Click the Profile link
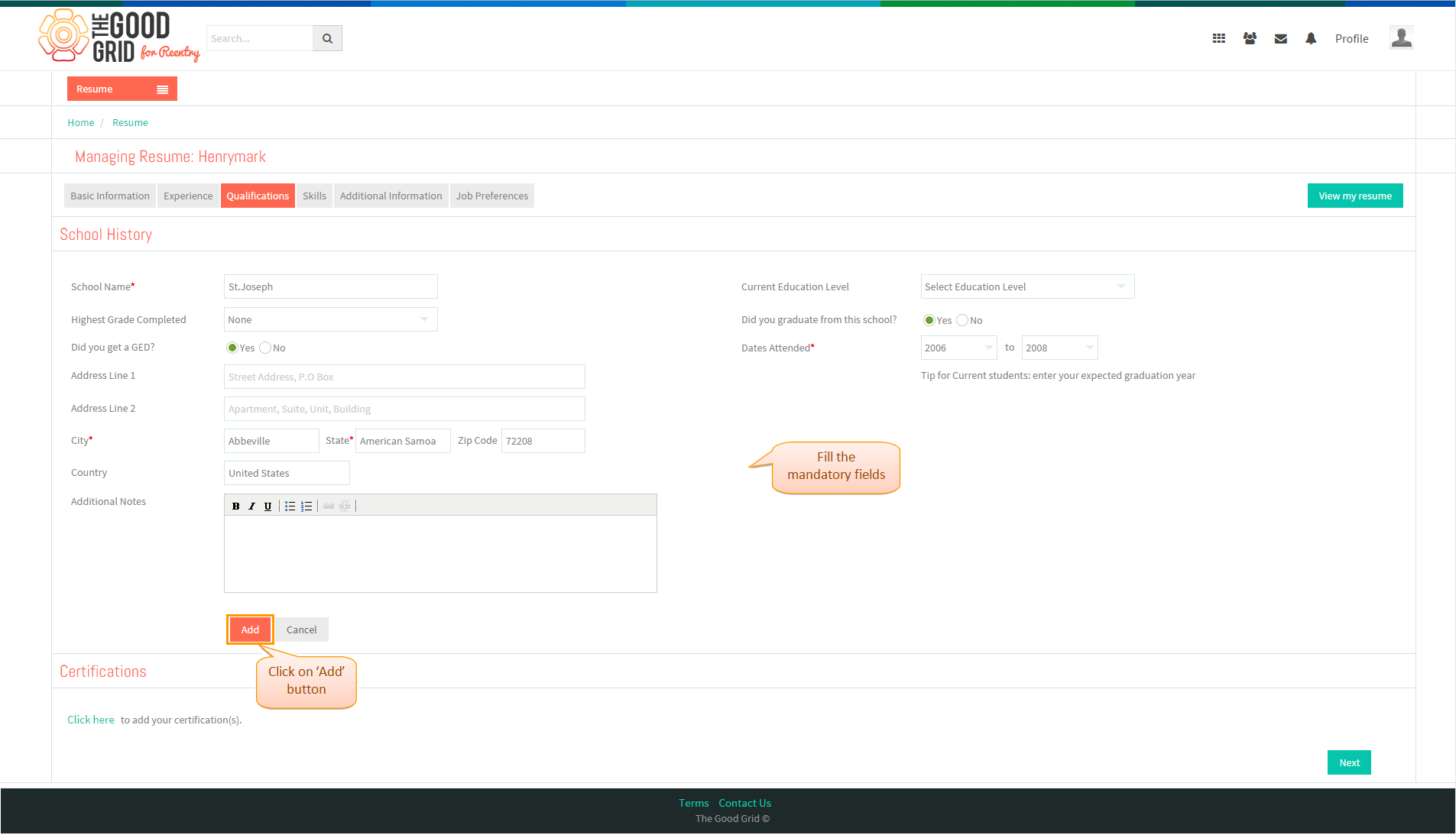The width and height of the screenshot is (1456, 835). (1351, 38)
